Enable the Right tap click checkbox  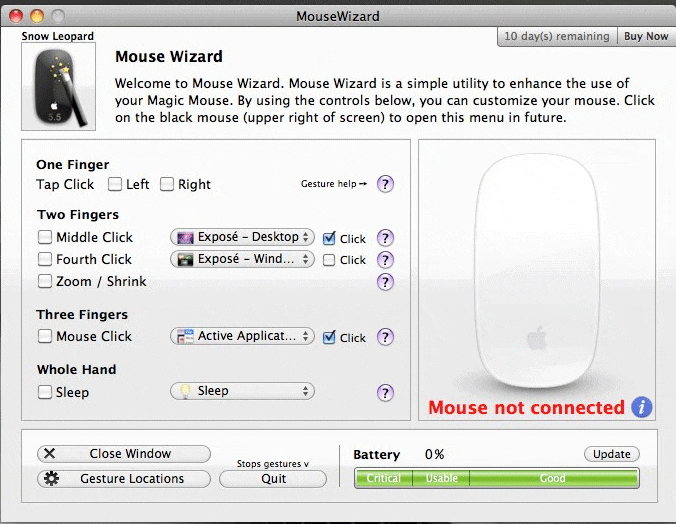tap(167, 184)
